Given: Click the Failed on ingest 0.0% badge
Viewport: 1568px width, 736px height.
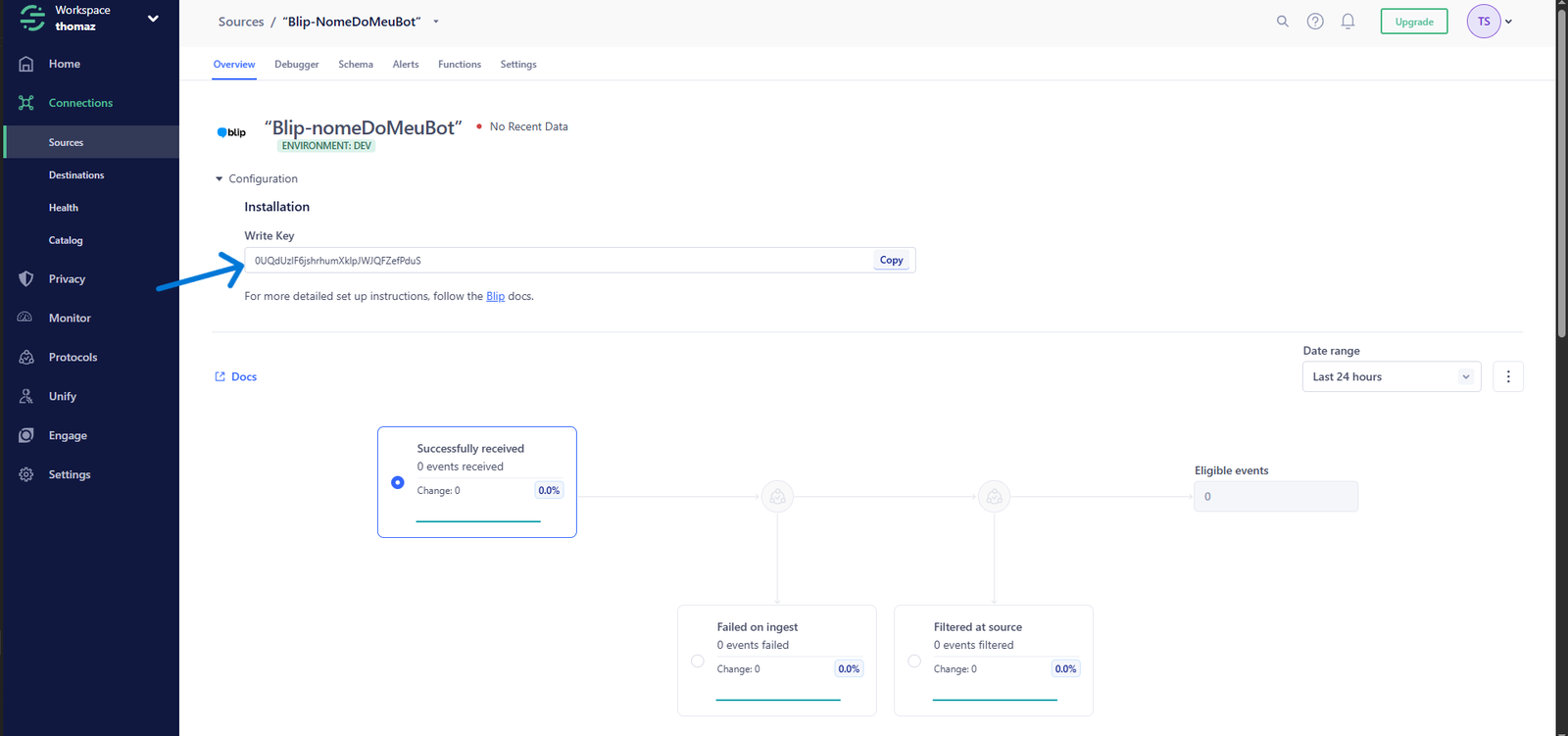Looking at the screenshot, I should click(x=849, y=668).
